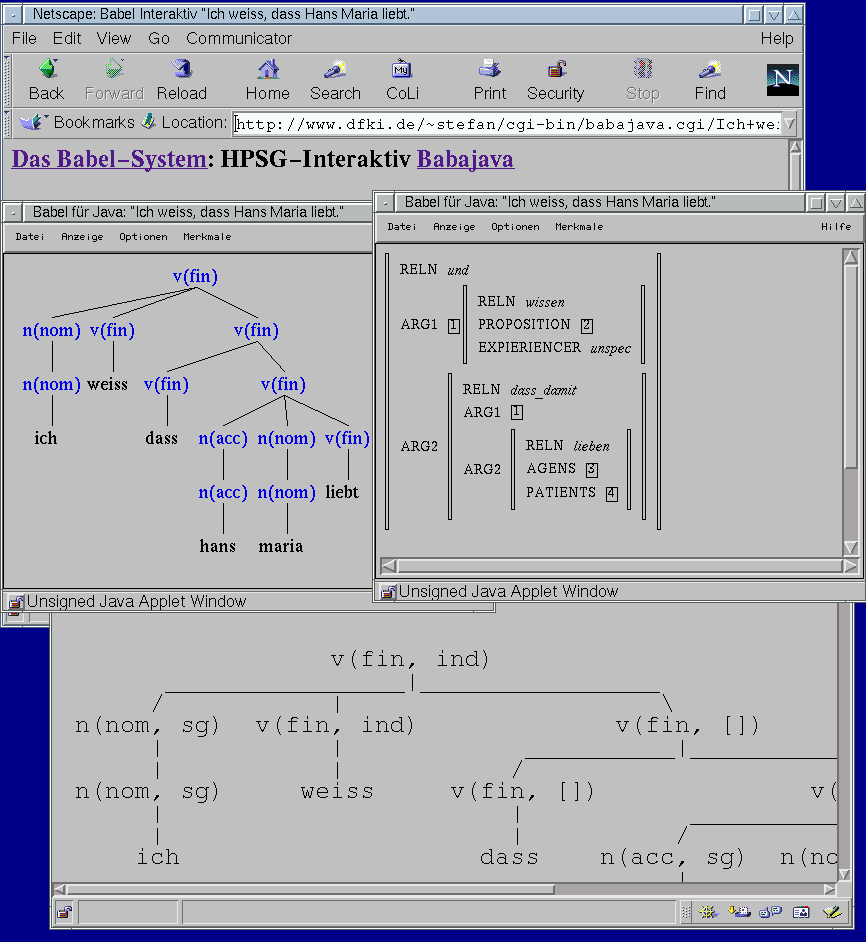Open the Location URL history dropdown
The image size is (866, 942).
(790, 124)
